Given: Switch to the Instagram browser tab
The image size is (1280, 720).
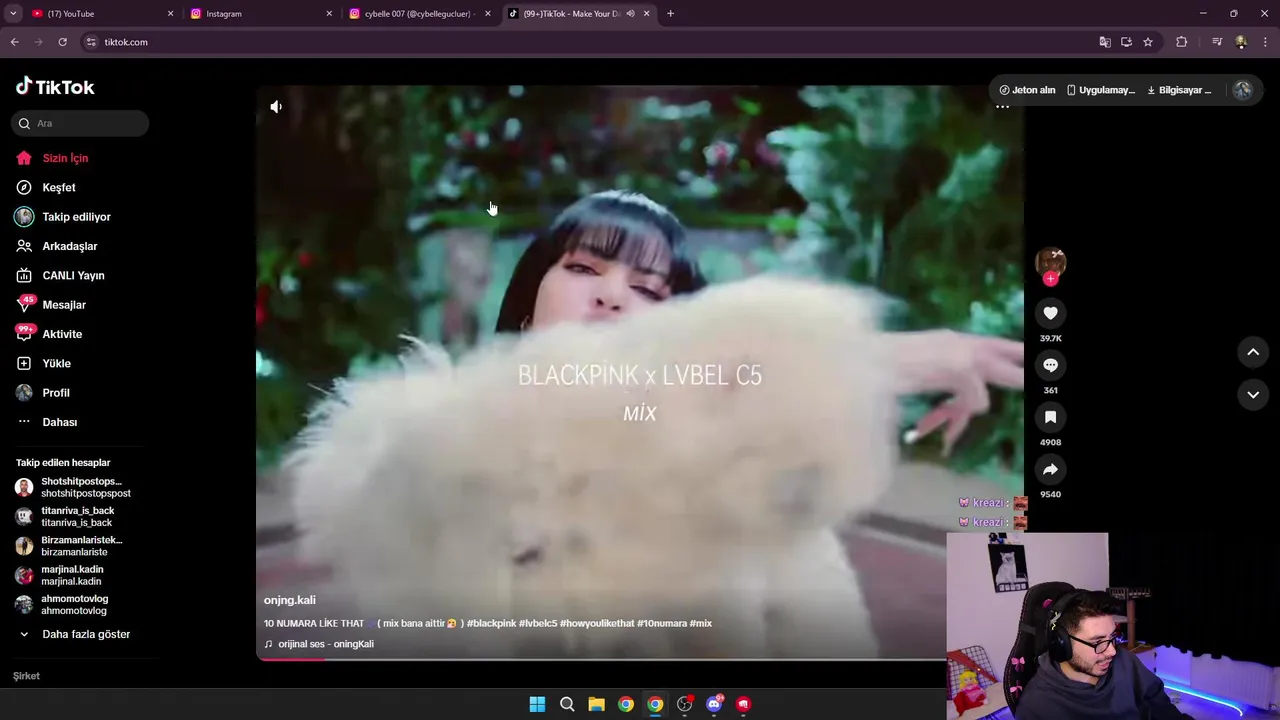Looking at the screenshot, I should pyautogui.click(x=260, y=14).
